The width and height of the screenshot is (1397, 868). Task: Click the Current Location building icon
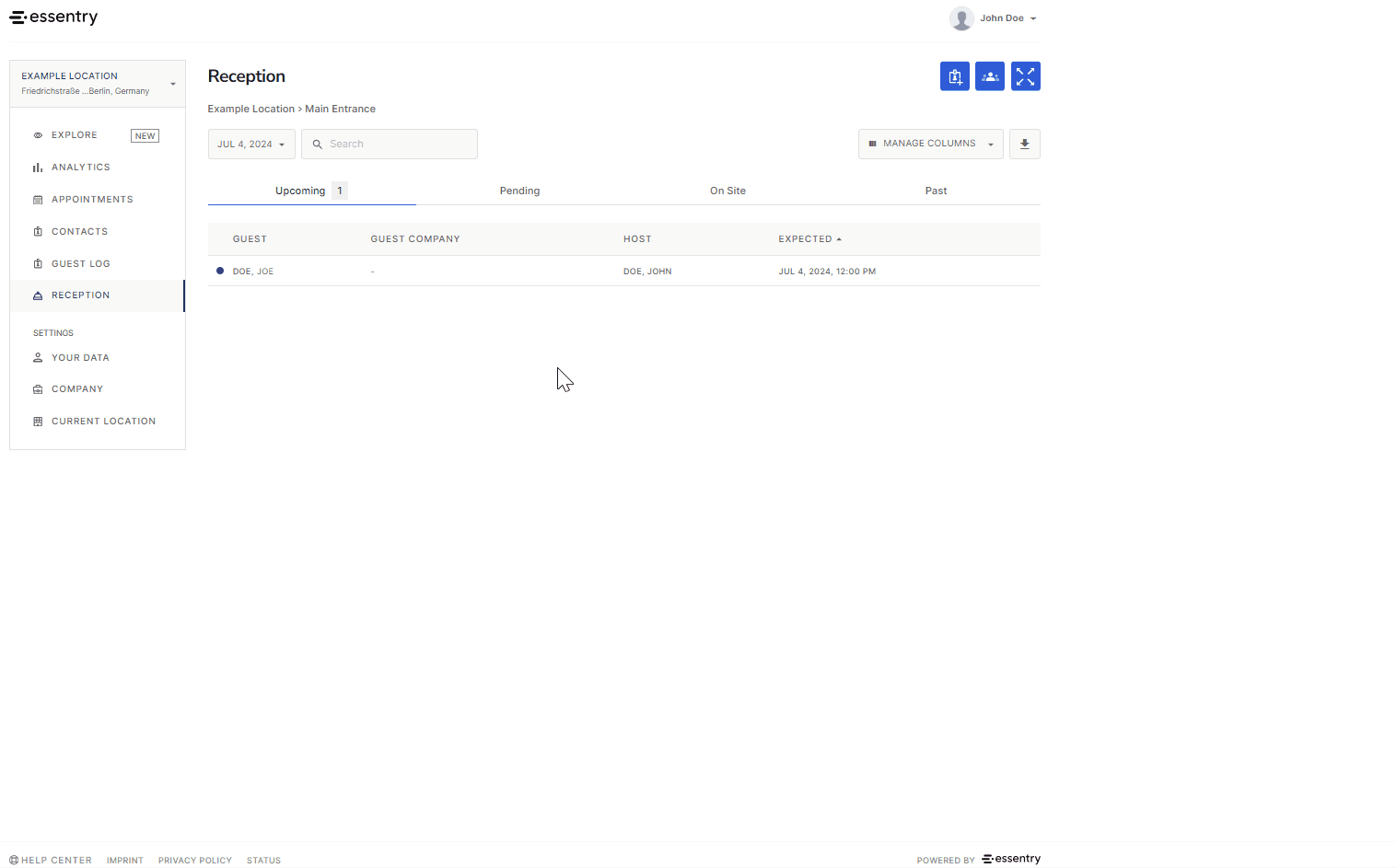(x=38, y=422)
